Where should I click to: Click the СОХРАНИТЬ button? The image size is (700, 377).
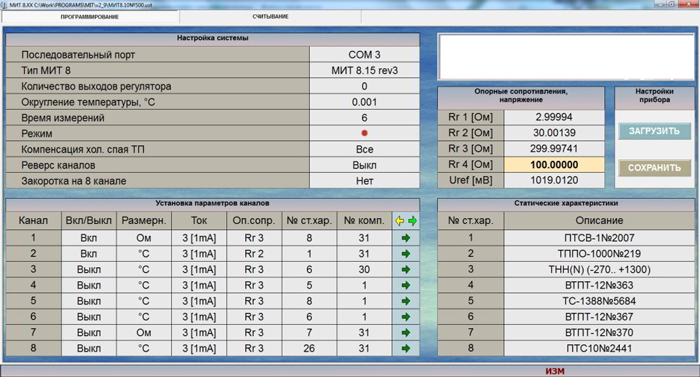click(x=654, y=168)
